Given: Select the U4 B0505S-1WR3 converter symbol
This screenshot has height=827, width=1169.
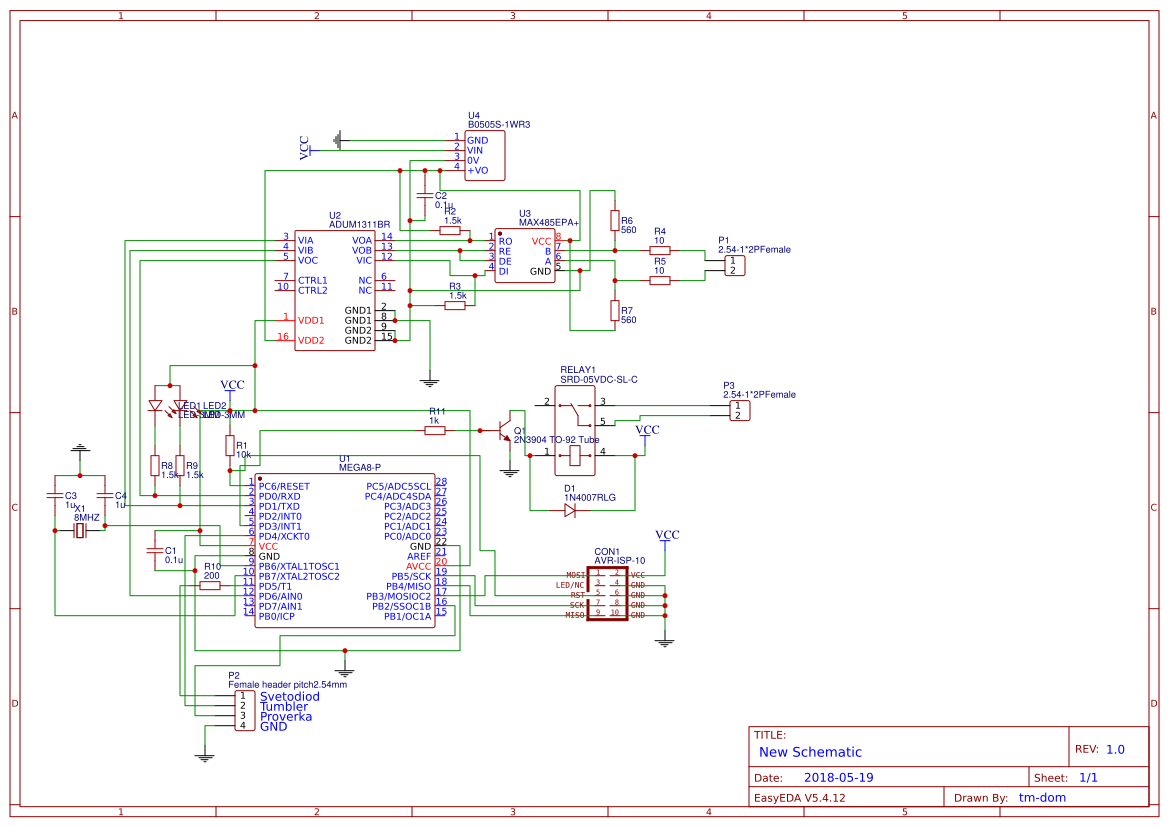Looking at the screenshot, I should pos(484,155).
